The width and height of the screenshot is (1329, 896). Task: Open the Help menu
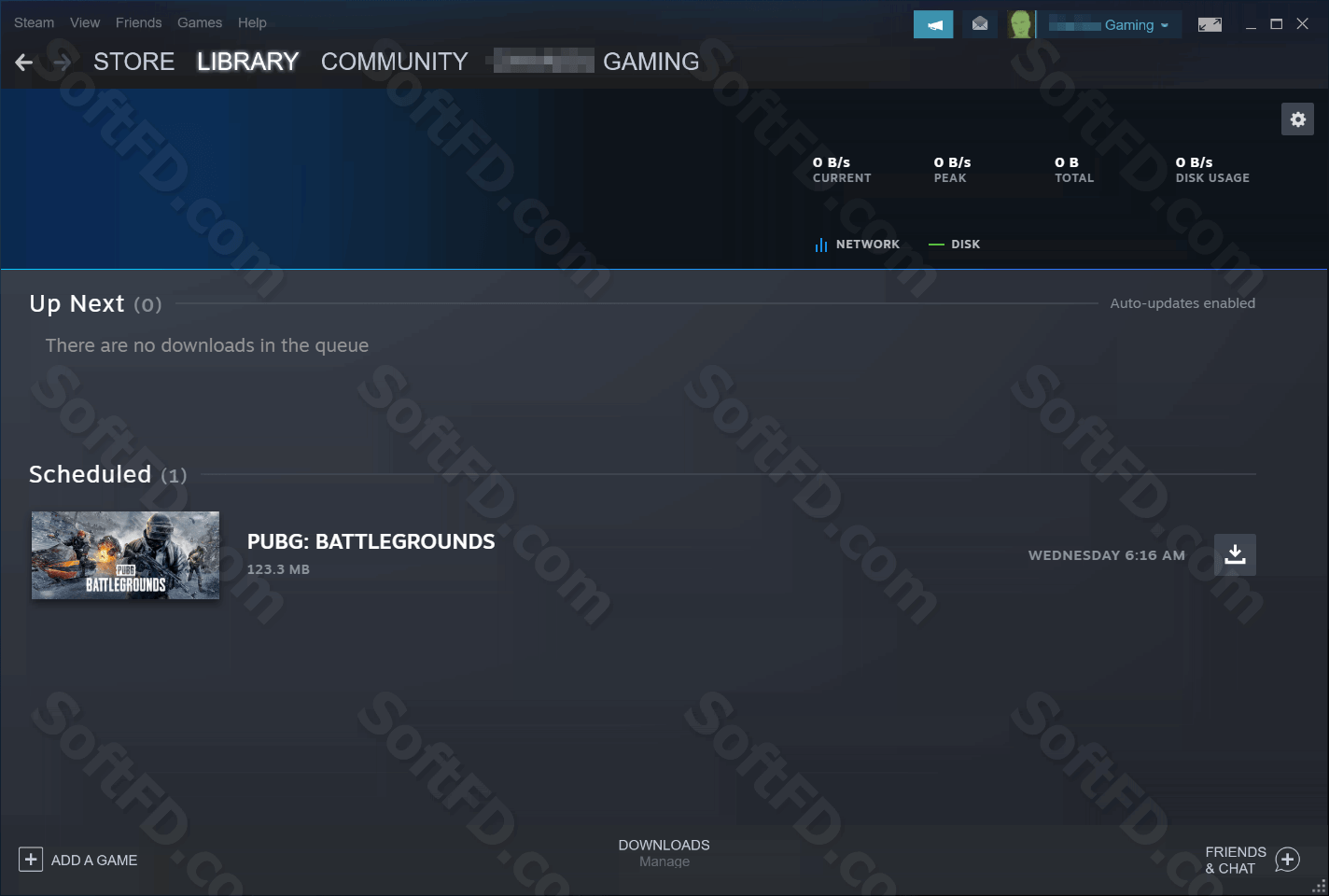[252, 22]
